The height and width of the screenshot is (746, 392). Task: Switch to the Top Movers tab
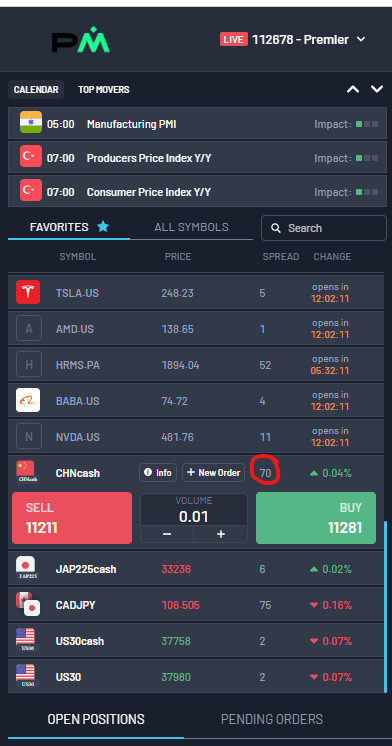104,89
